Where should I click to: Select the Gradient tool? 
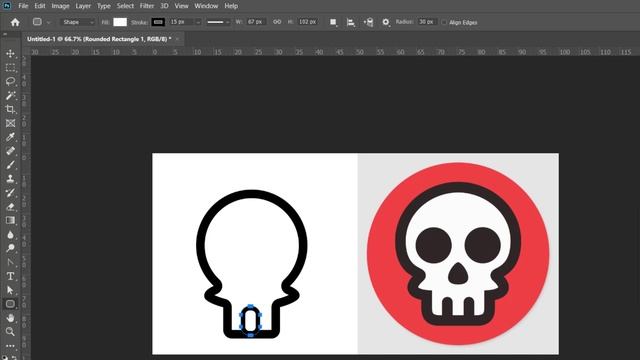pos(10,220)
